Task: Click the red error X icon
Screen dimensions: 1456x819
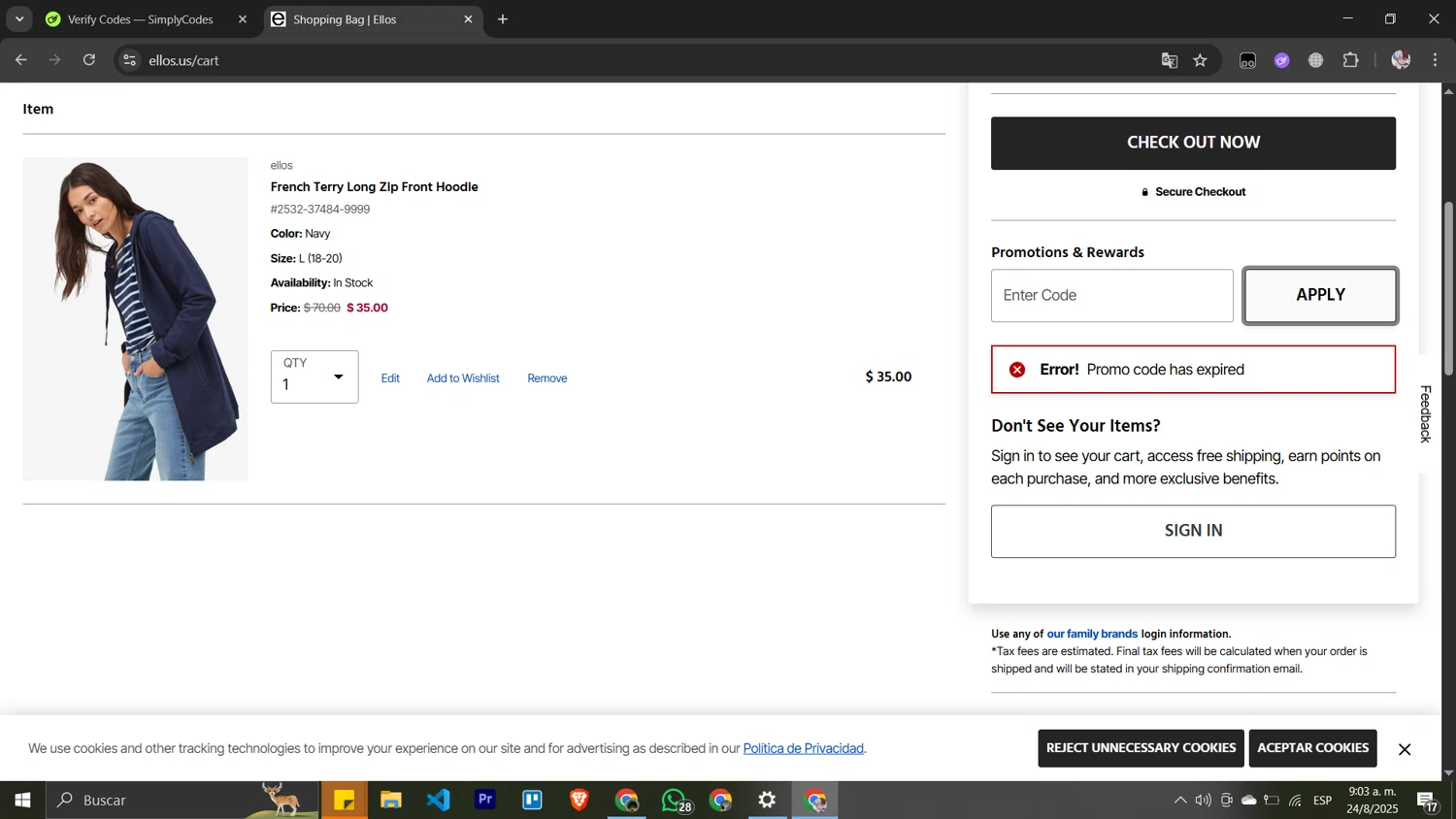Action: (1017, 370)
